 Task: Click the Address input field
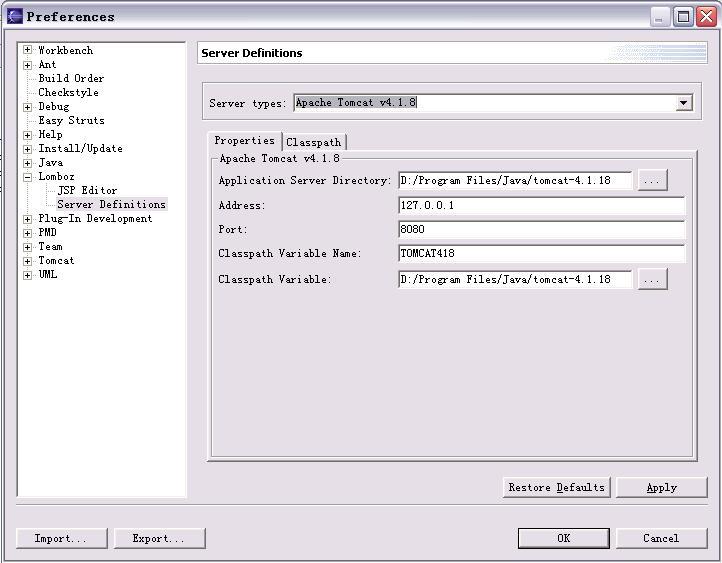tap(542, 205)
